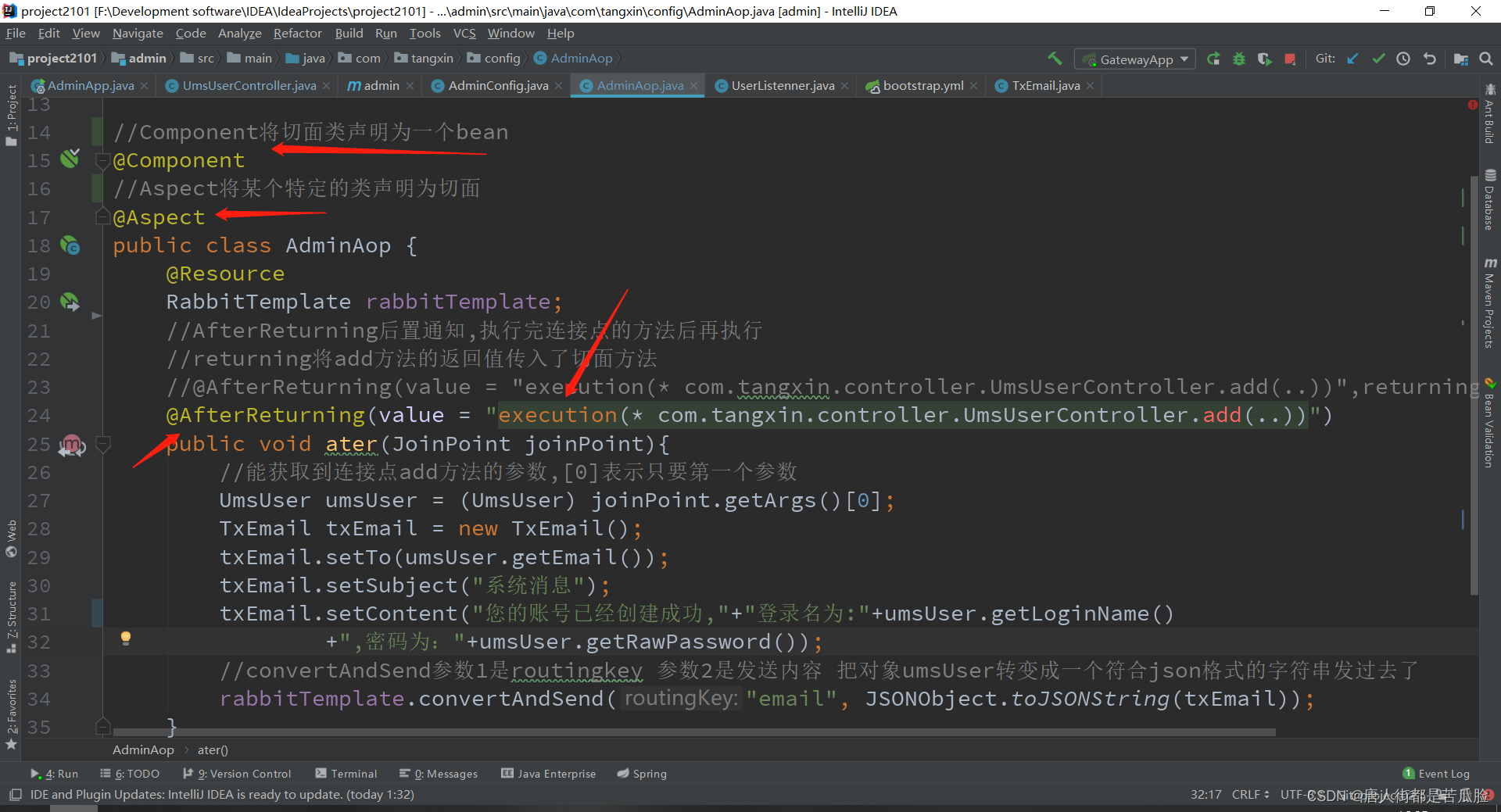Image resolution: width=1501 pixels, height=812 pixels.
Task: Click the admin module breadcrumb
Action: coord(139,59)
